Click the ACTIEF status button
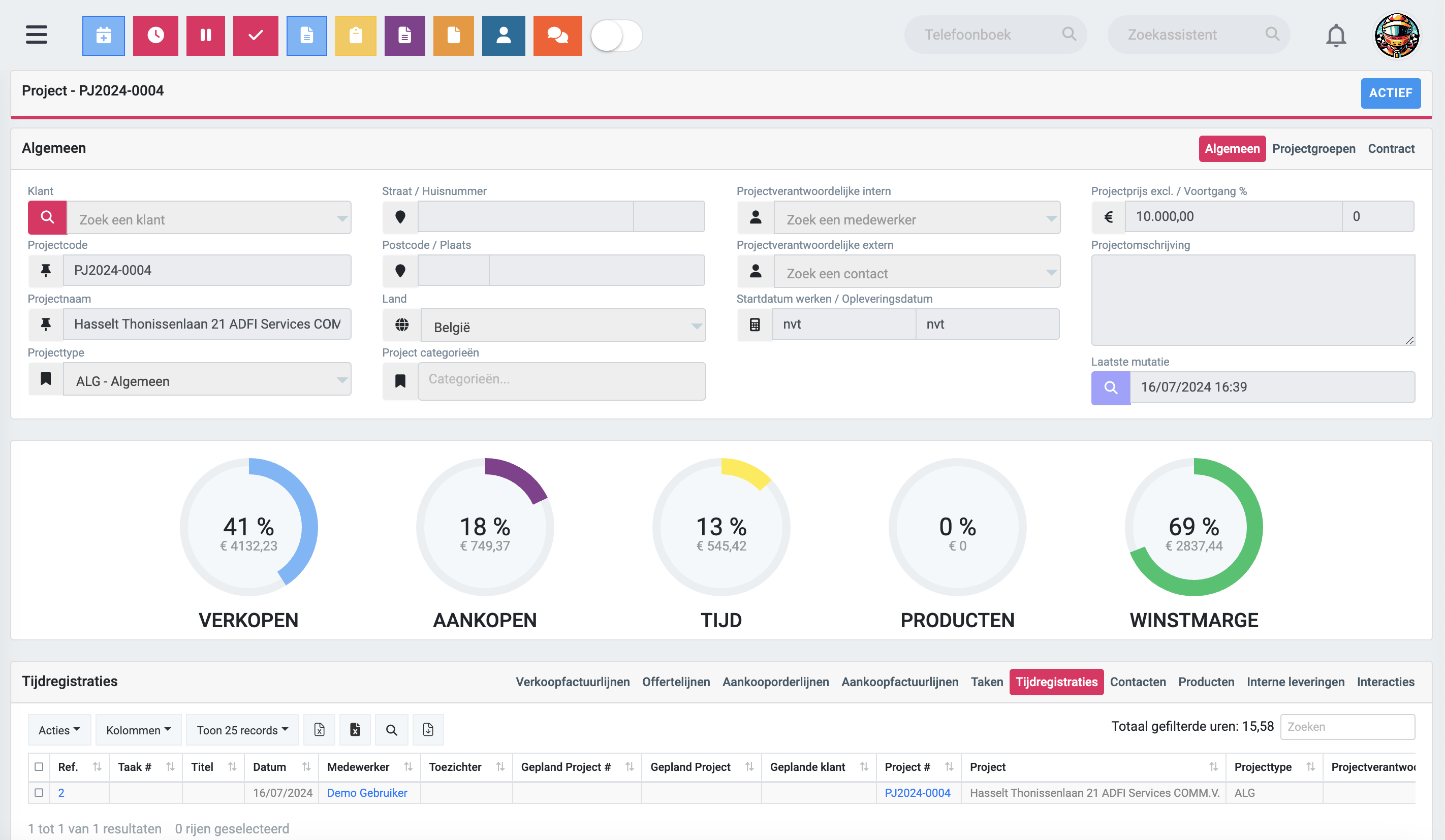Image resolution: width=1445 pixels, height=840 pixels. point(1391,93)
